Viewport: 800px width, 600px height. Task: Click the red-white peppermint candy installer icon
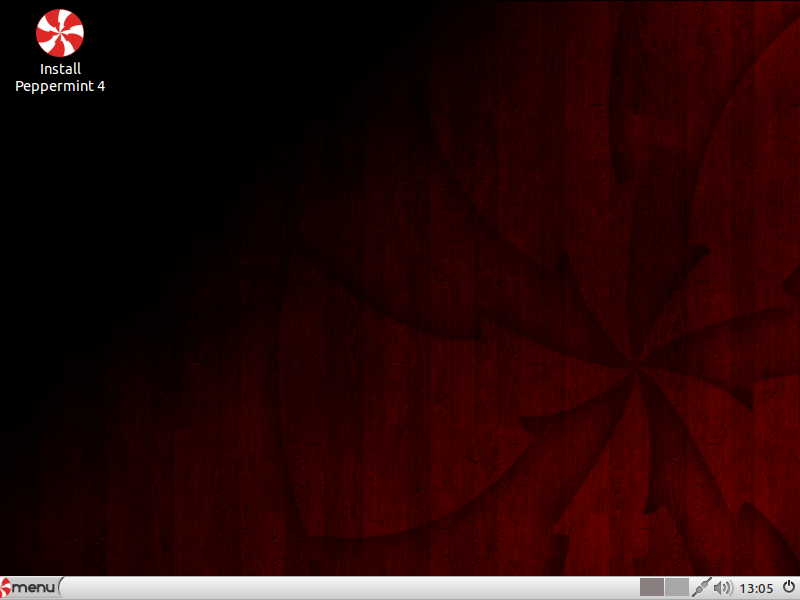[x=60, y=32]
